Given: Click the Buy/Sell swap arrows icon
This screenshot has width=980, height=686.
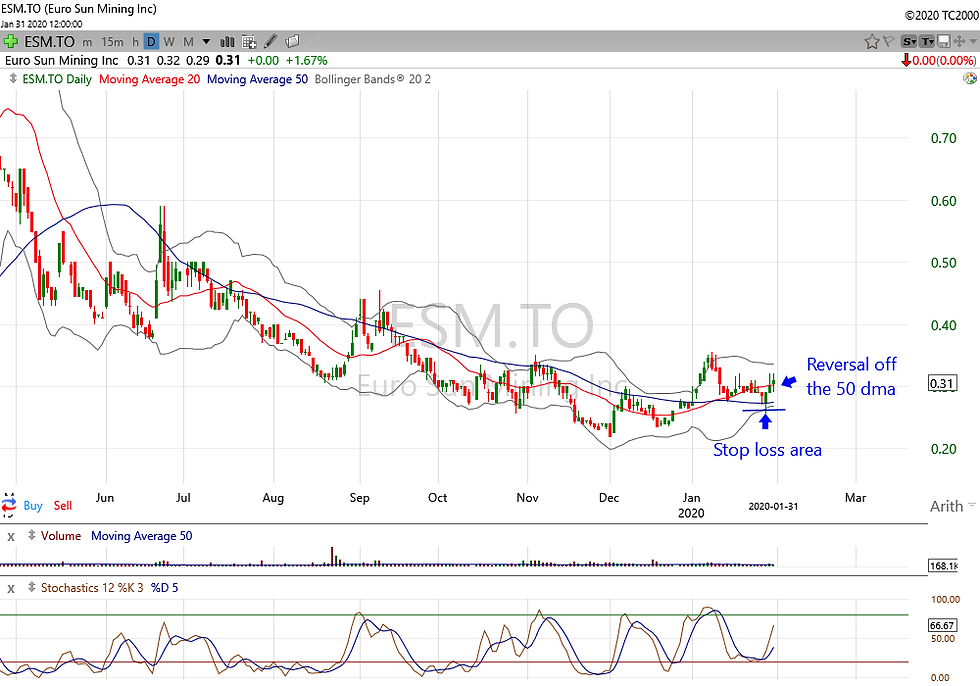Looking at the screenshot, I should point(9,505).
